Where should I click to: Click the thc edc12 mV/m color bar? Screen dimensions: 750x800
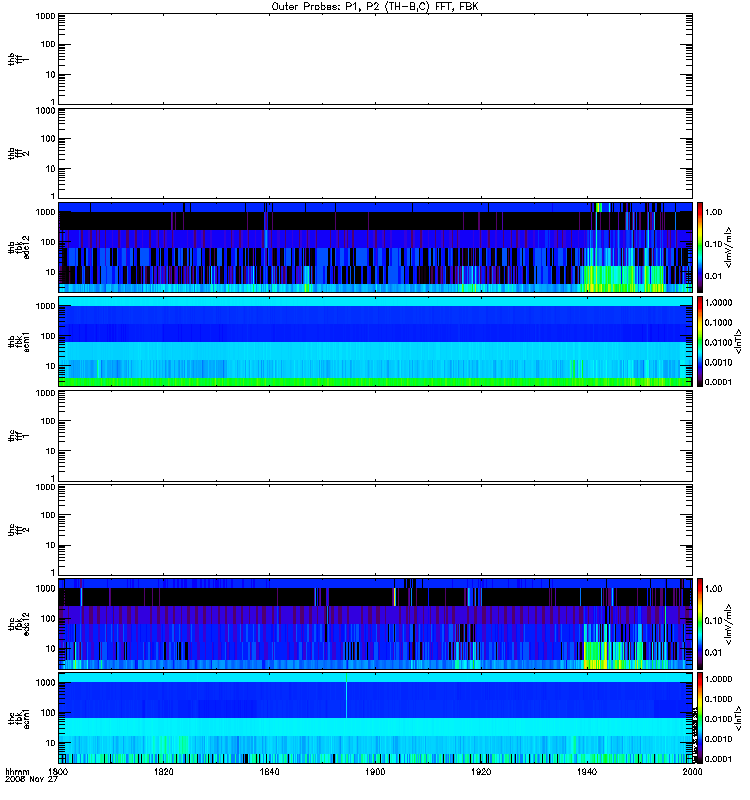click(700, 623)
